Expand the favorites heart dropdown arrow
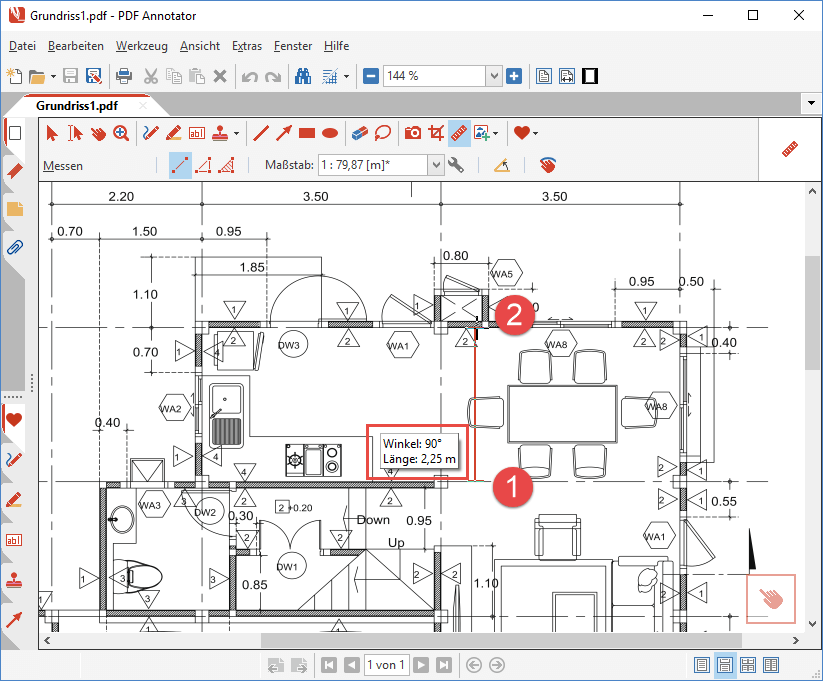The height and width of the screenshot is (681, 823). (x=535, y=133)
